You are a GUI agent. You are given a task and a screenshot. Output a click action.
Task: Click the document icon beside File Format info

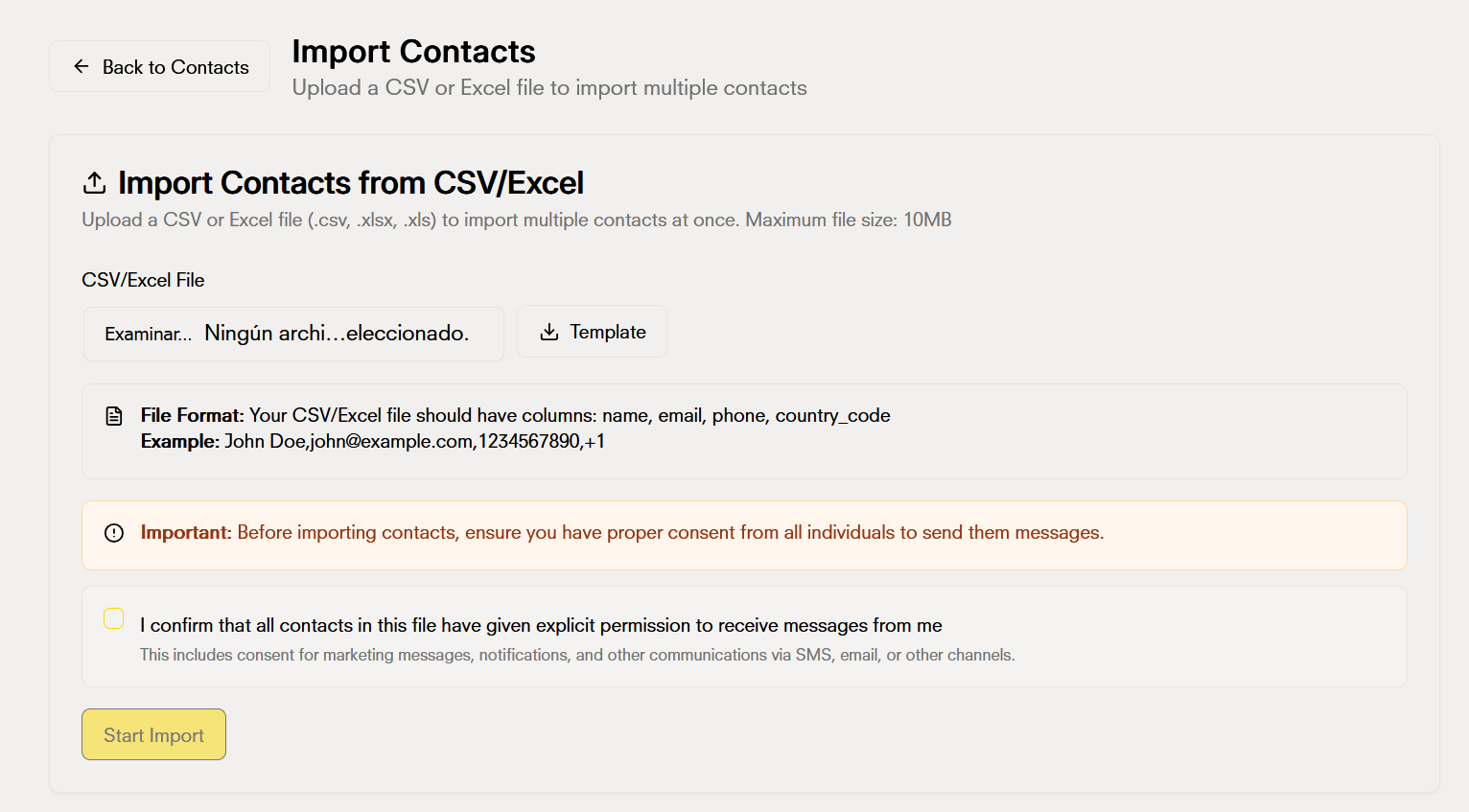click(x=113, y=415)
